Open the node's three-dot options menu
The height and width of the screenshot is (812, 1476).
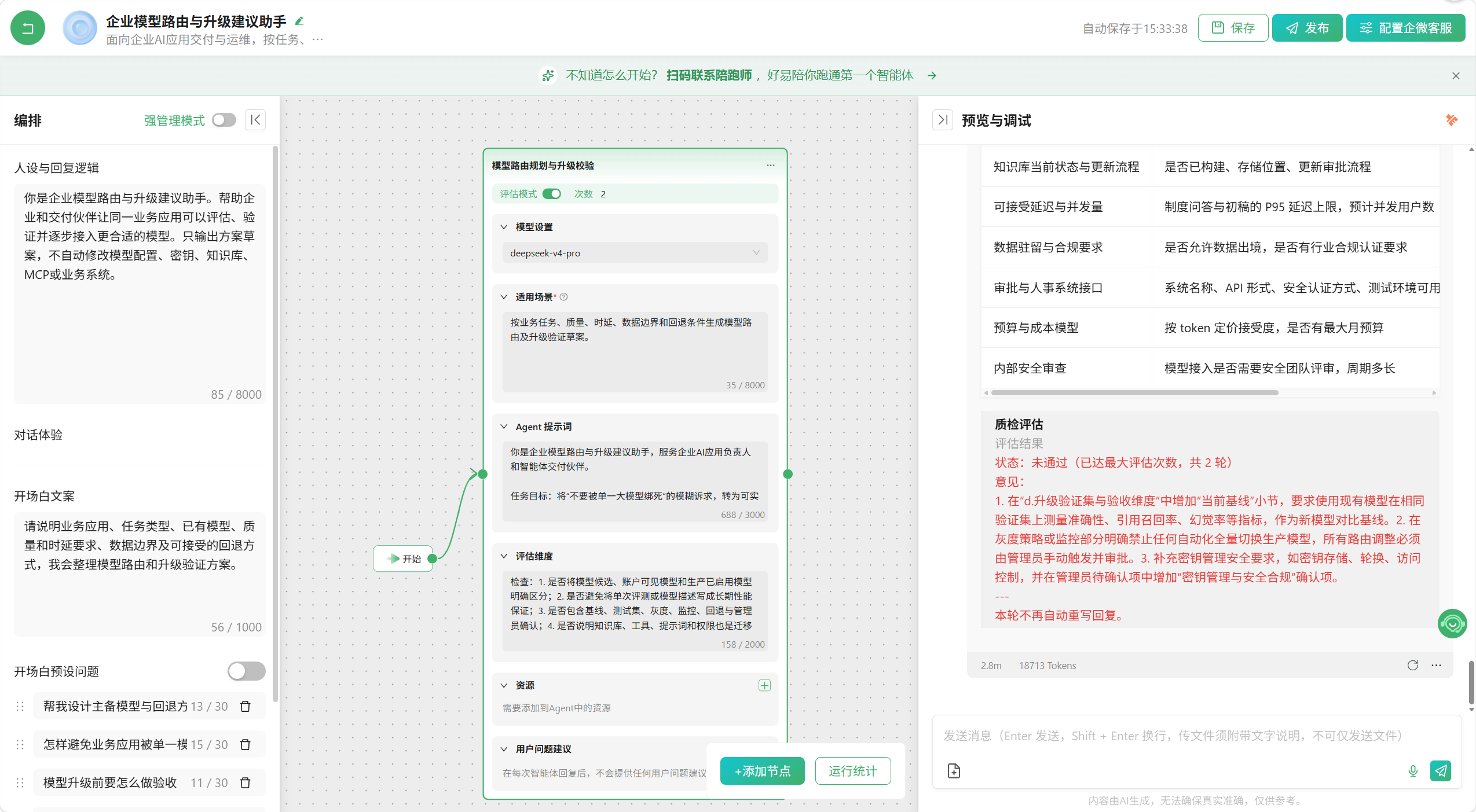[770, 166]
